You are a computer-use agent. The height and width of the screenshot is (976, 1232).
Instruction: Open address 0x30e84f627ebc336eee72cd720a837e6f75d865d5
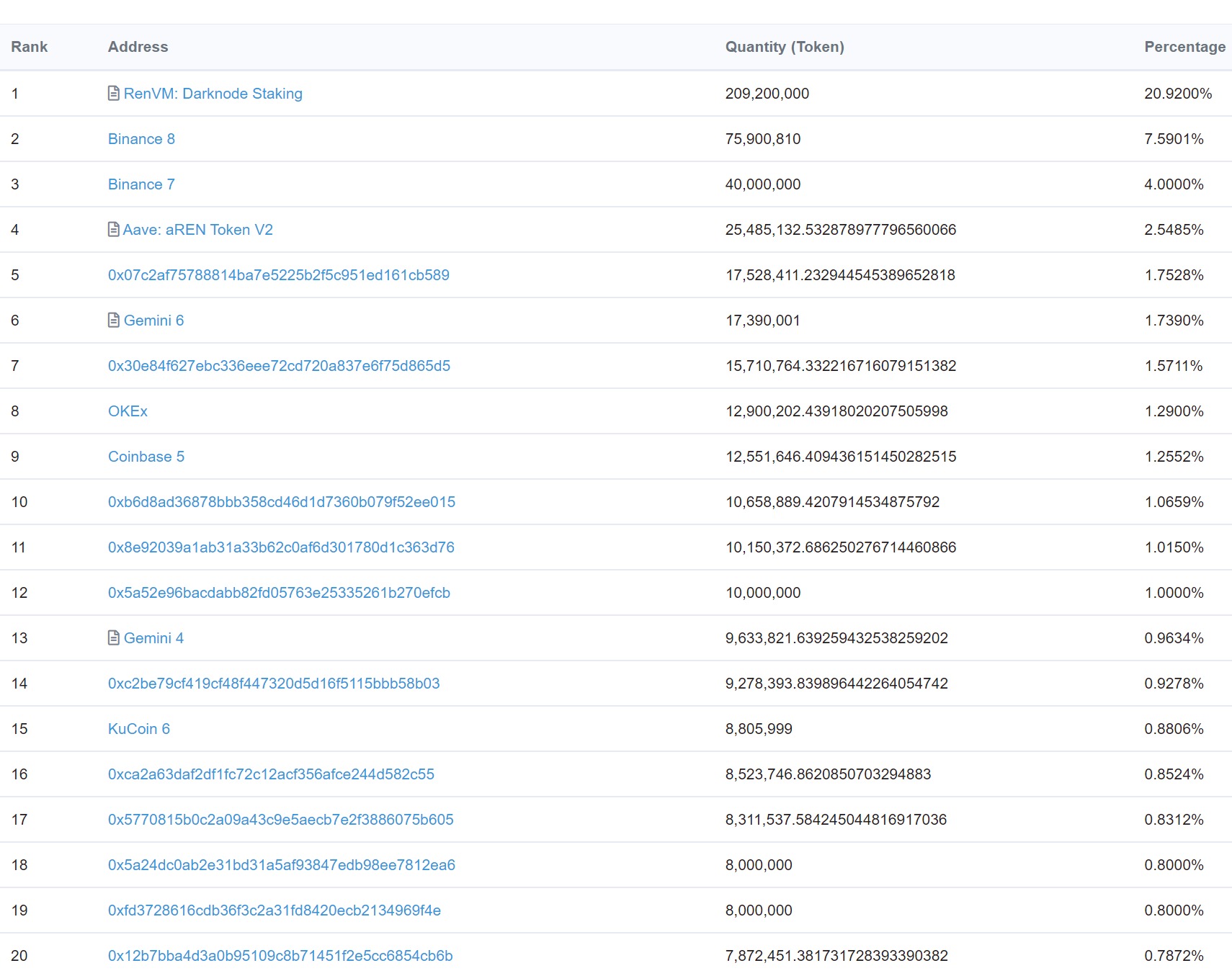(279, 366)
